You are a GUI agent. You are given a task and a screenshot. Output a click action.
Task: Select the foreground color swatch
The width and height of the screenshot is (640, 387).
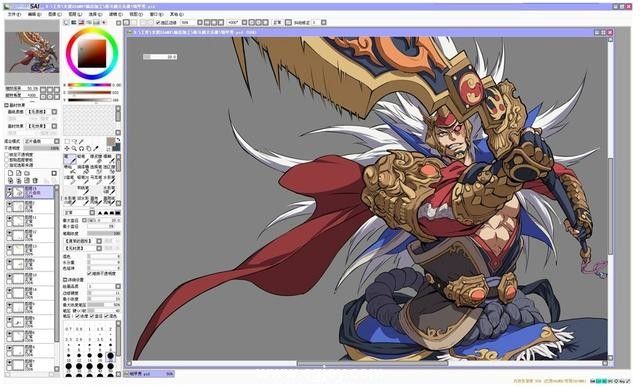(x=110, y=142)
